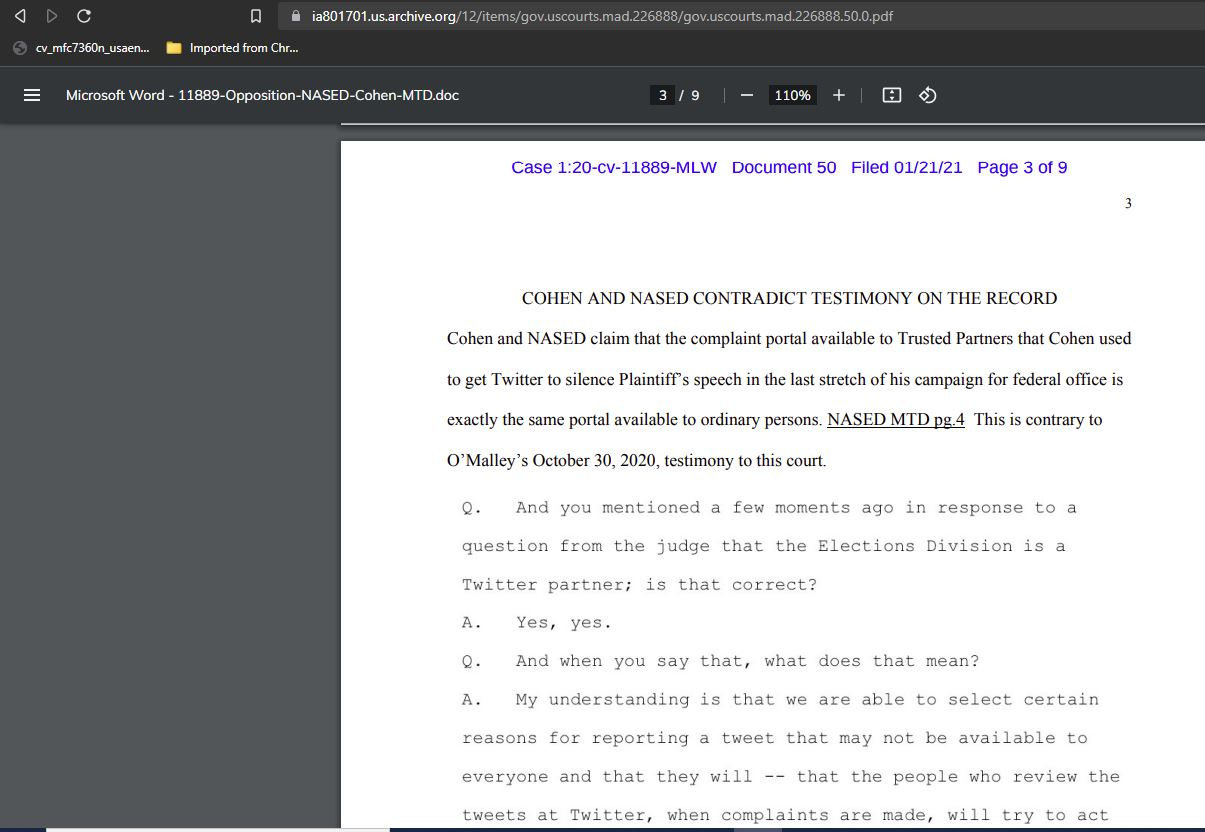The width and height of the screenshot is (1205, 832).
Task: Select the 110% zoom level field
Action: (792, 96)
